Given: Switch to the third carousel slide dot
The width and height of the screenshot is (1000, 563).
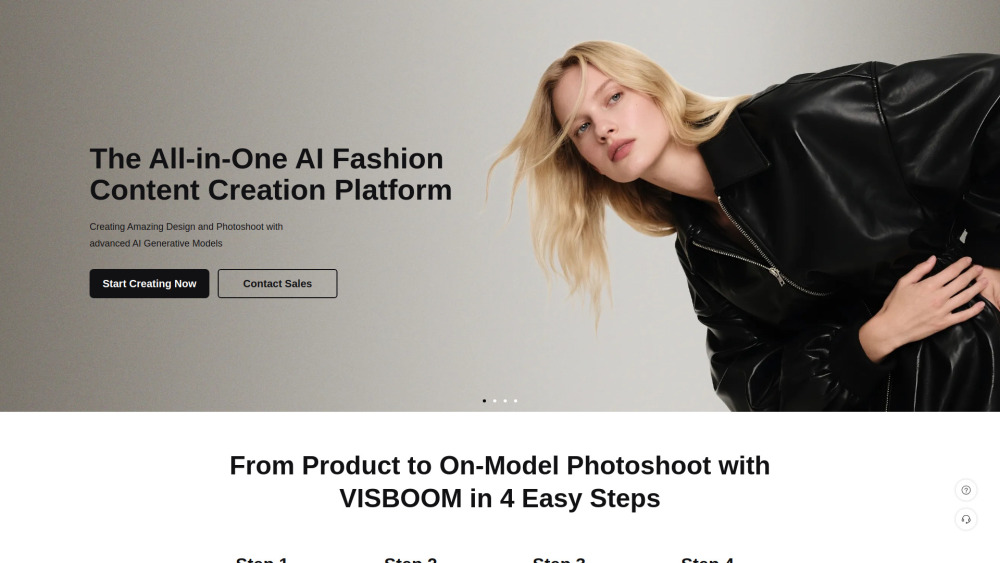Looking at the screenshot, I should pos(505,400).
